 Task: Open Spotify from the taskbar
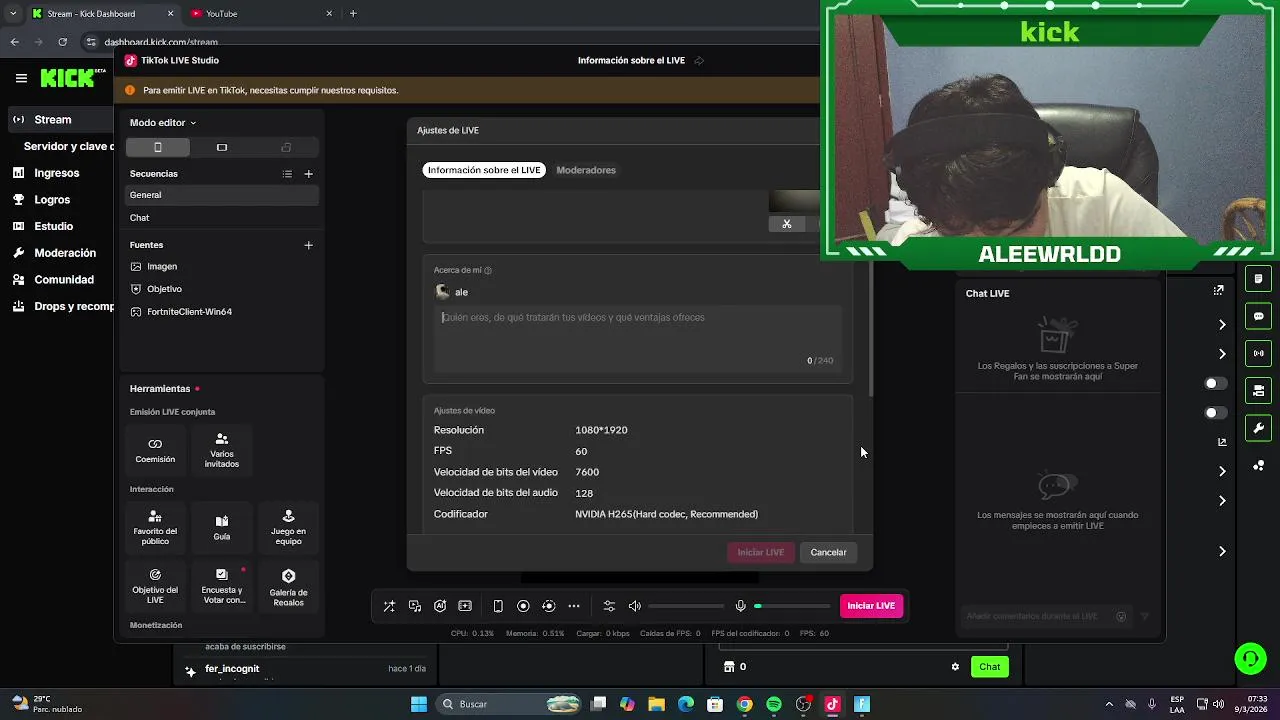(x=774, y=704)
